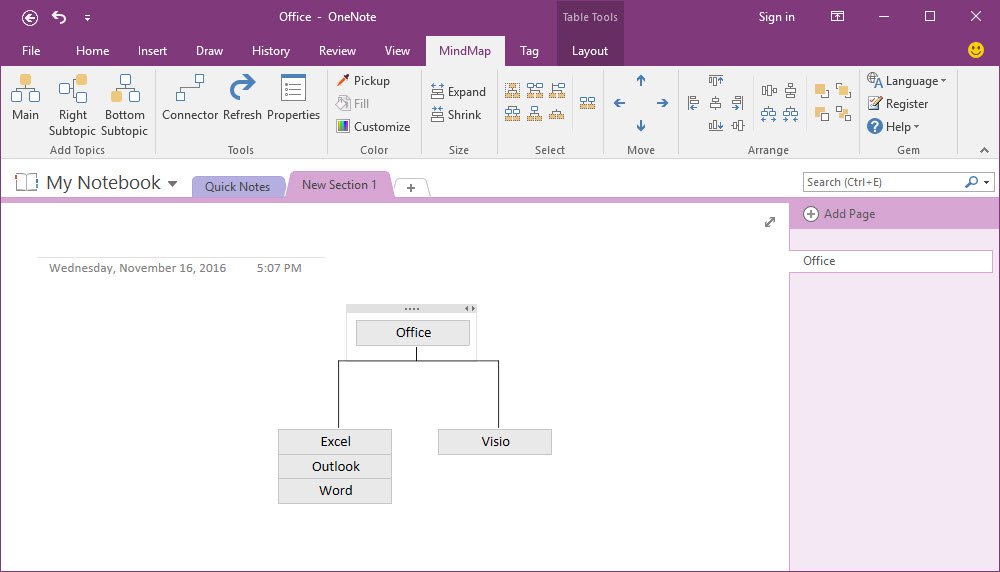Go back with the back arrow

click(x=29, y=17)
